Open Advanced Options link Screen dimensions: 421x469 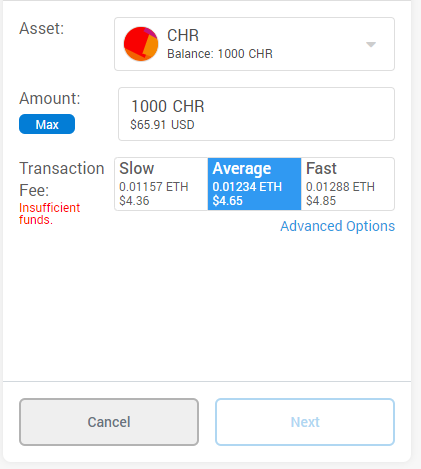point(337,226)
